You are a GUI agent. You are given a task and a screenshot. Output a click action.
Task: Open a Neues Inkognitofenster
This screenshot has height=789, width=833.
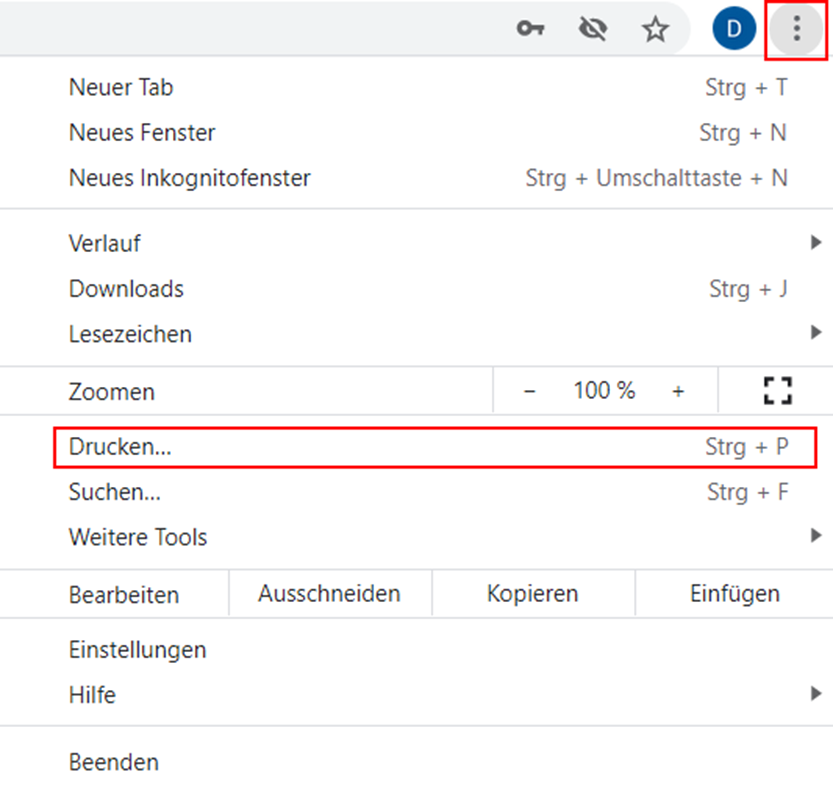click(189, 178)
